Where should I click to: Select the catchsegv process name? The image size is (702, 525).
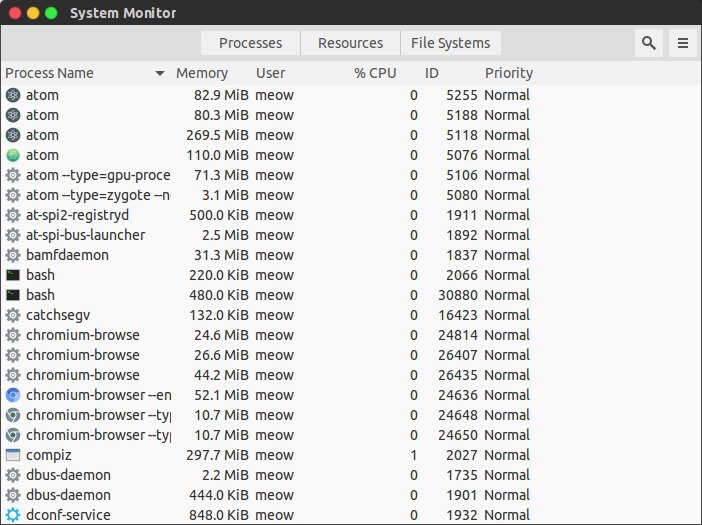(58, 315)
